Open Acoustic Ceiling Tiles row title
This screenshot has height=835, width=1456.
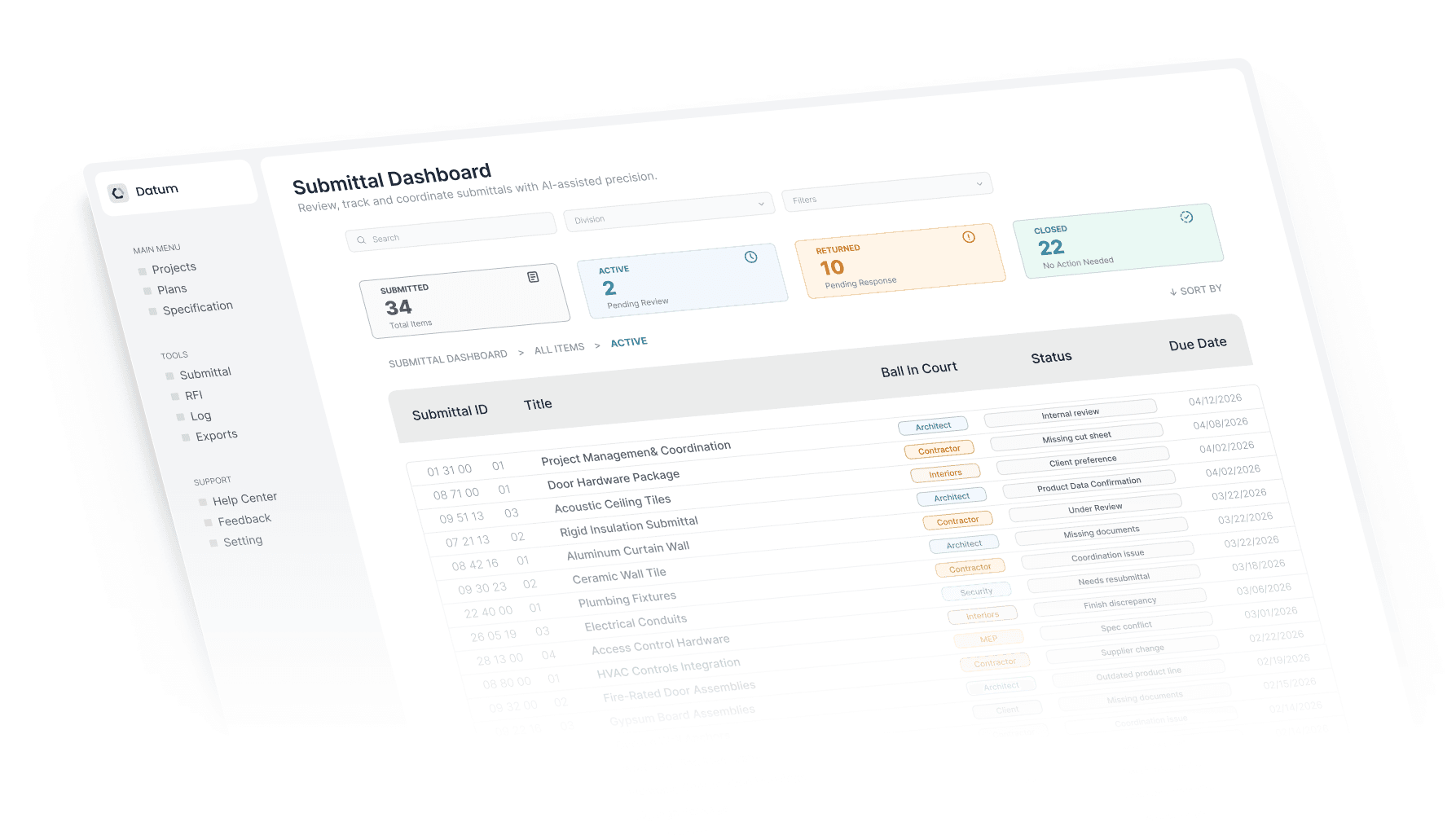tap(613, 503)
